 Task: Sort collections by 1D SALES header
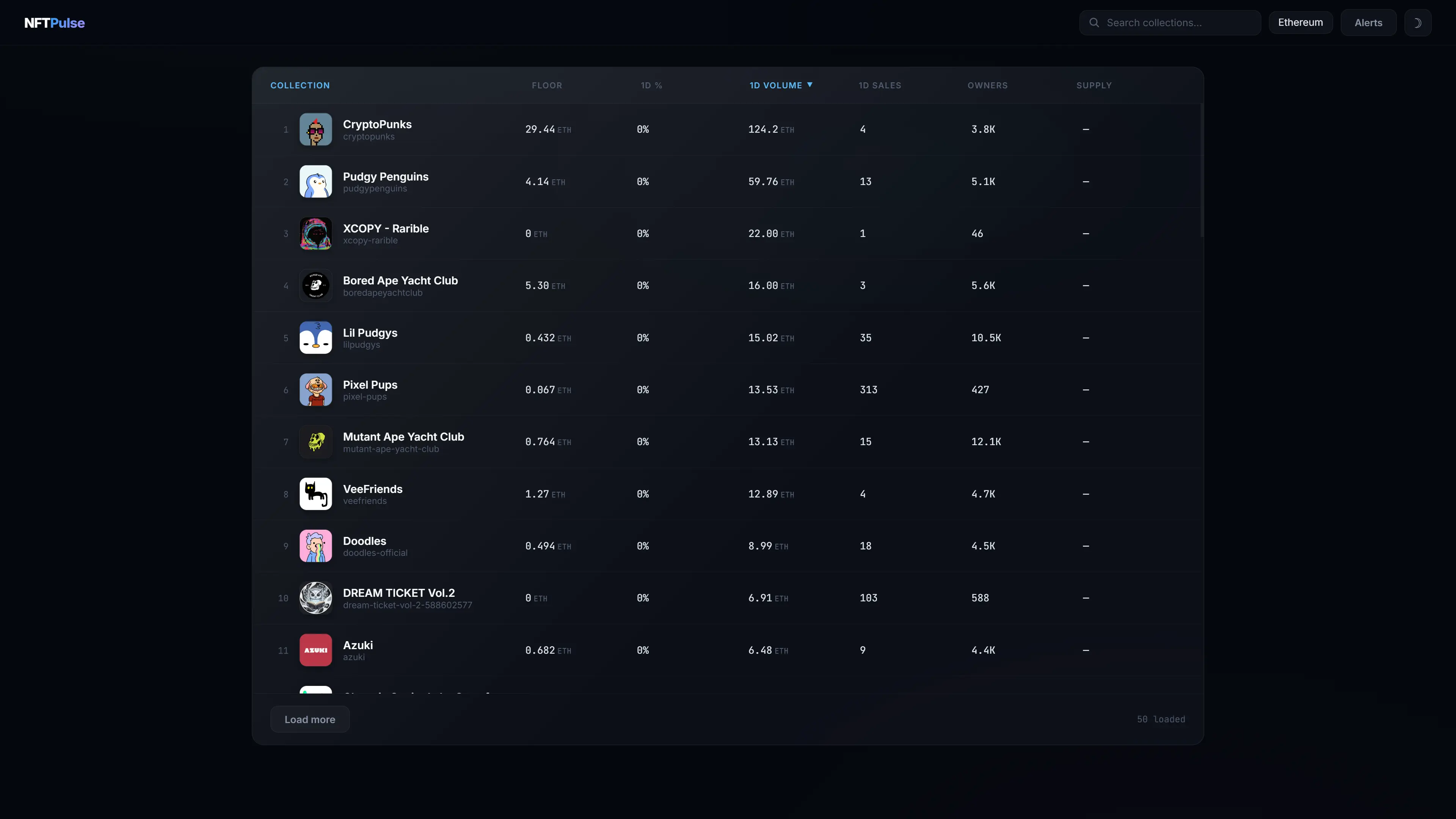tap(880, 85)
